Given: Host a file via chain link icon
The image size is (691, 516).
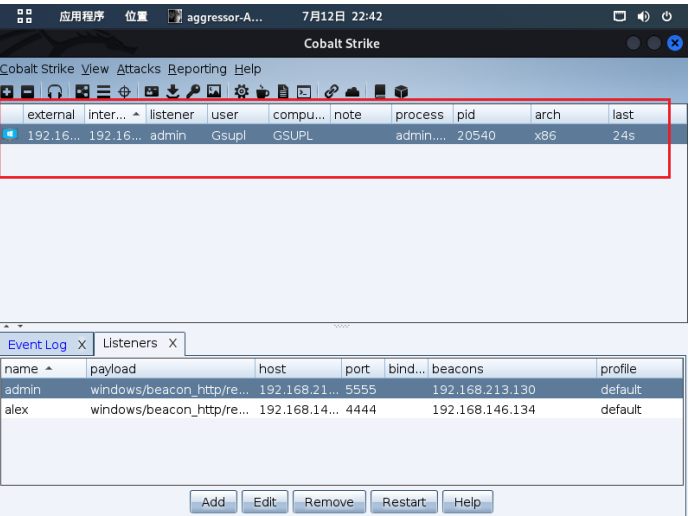Looking at the screenshot, I should [331, 92].
